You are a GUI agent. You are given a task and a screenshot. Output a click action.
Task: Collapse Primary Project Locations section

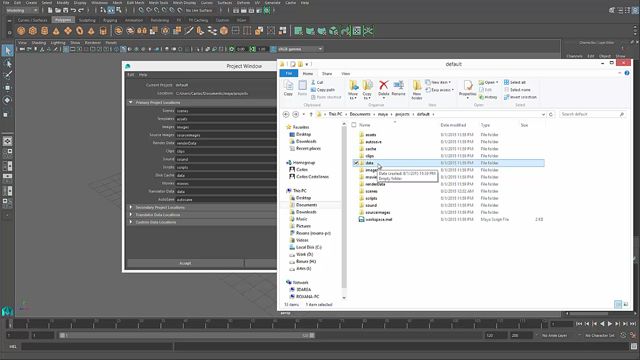coord(131,102)
